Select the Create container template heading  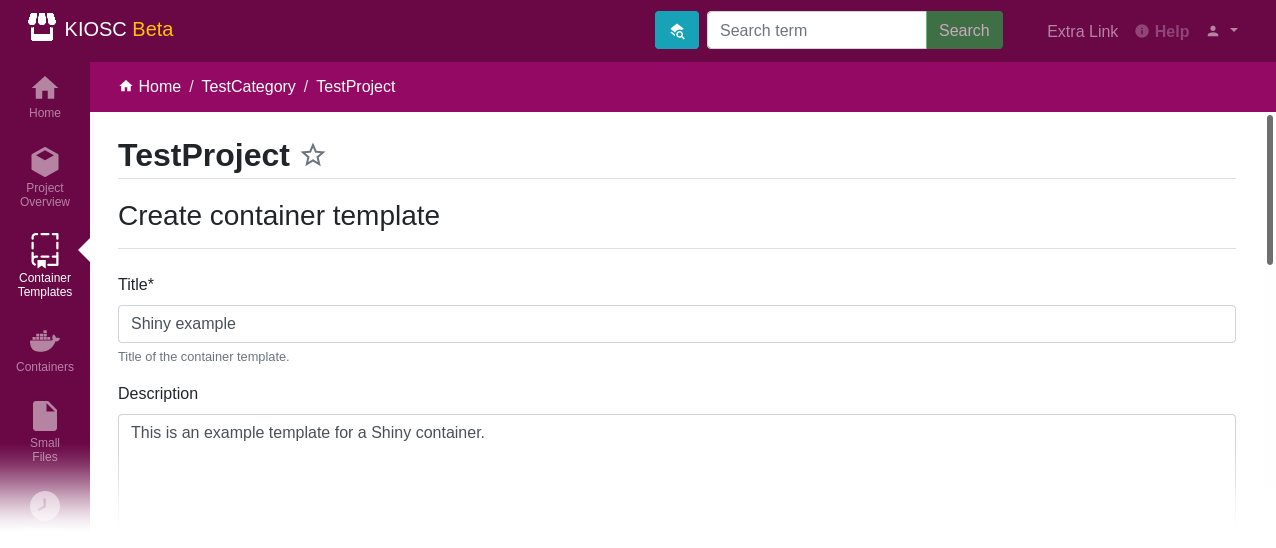coord(279,216)
